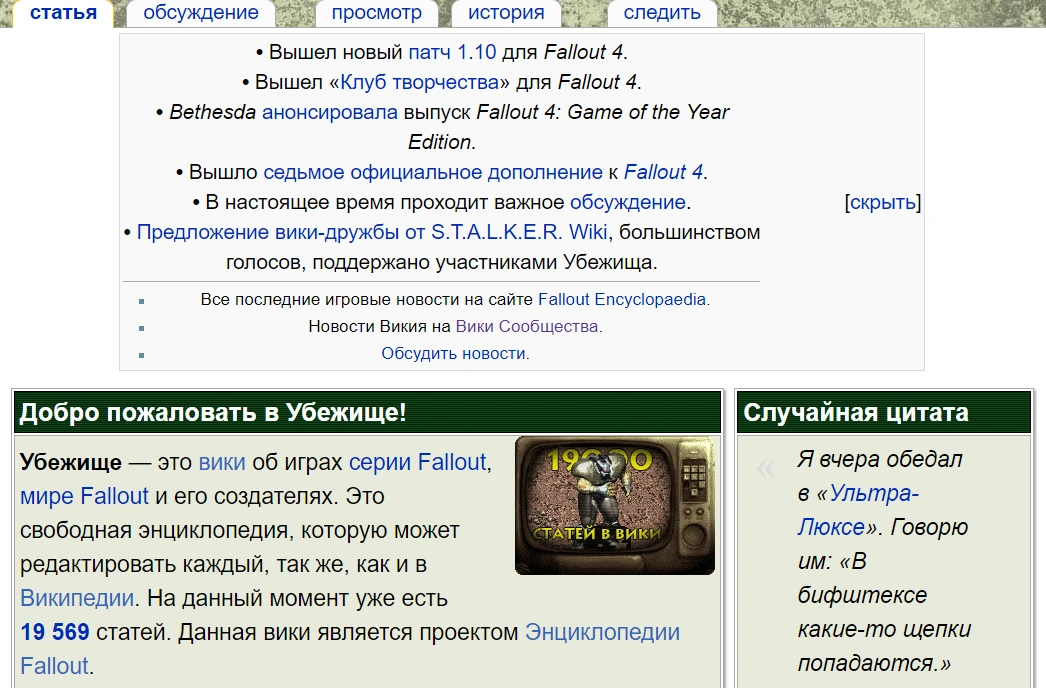The width and height of the screenshot is (1046, 688).
Task: Click the TV thumbnail «статей в вики»
Action: pos(614,505)
